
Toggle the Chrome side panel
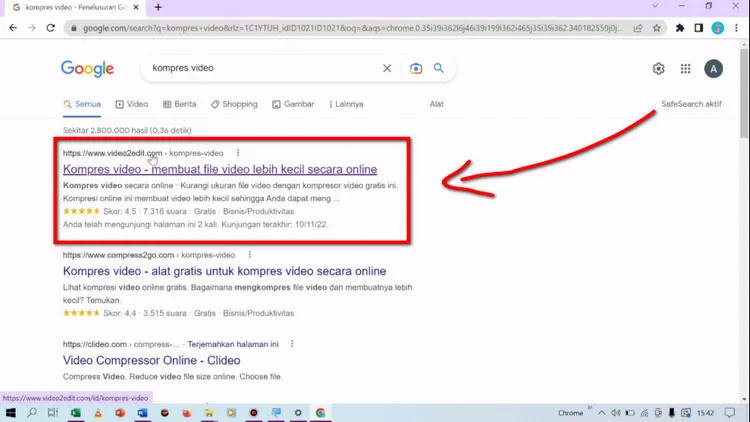[699, 28]
